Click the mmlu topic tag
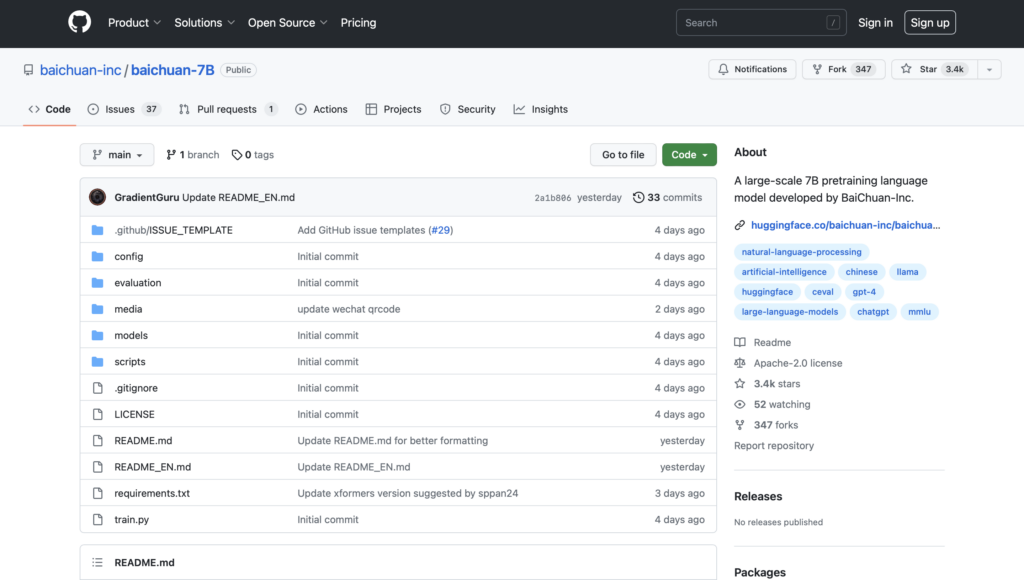The image size is (1024, 580). coord(919,312)
